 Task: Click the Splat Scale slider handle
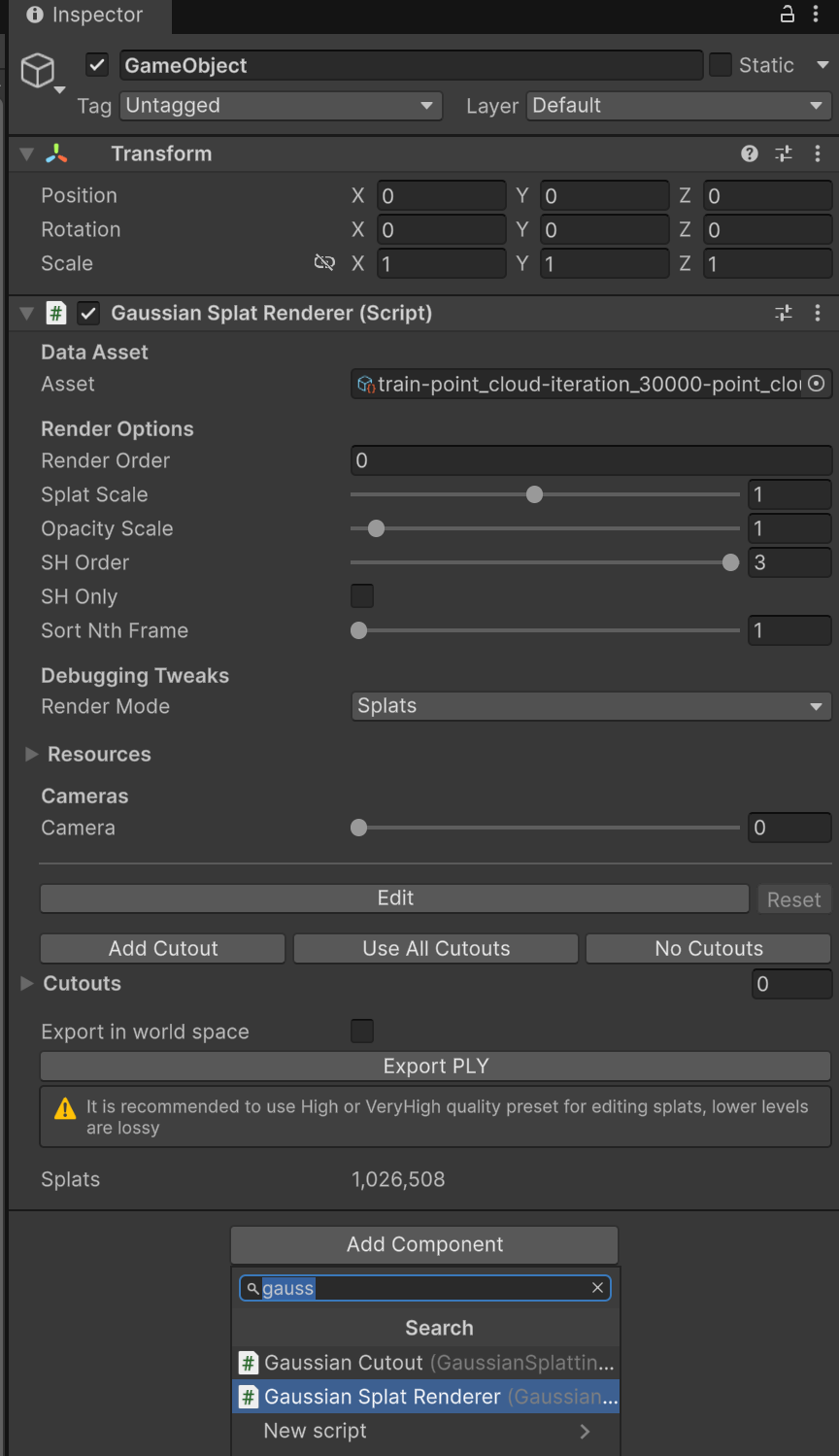click(534, 494)
